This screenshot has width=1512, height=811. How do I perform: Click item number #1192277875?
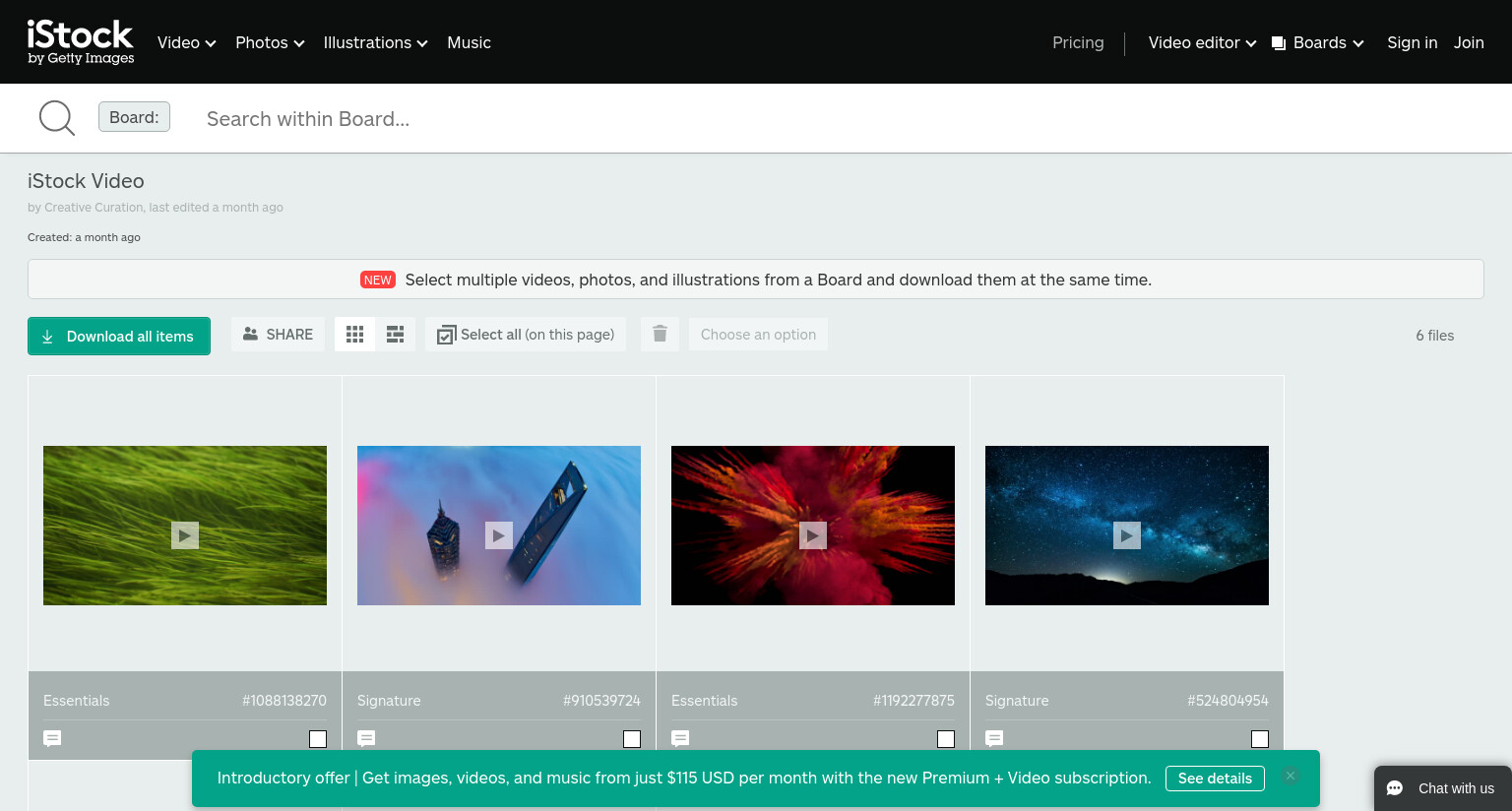click(913, 701)
